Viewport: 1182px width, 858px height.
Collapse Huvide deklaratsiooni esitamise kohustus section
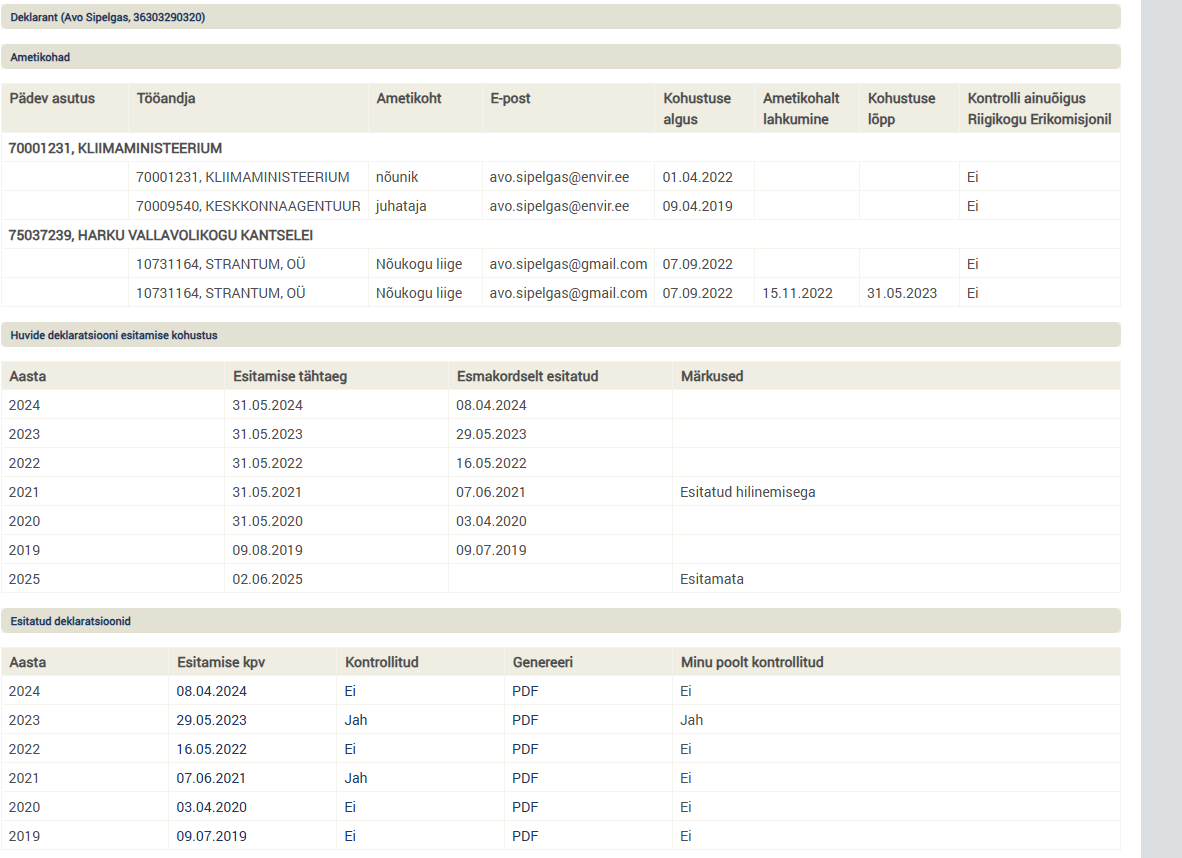pyautogui.click(x=561, y=335)
